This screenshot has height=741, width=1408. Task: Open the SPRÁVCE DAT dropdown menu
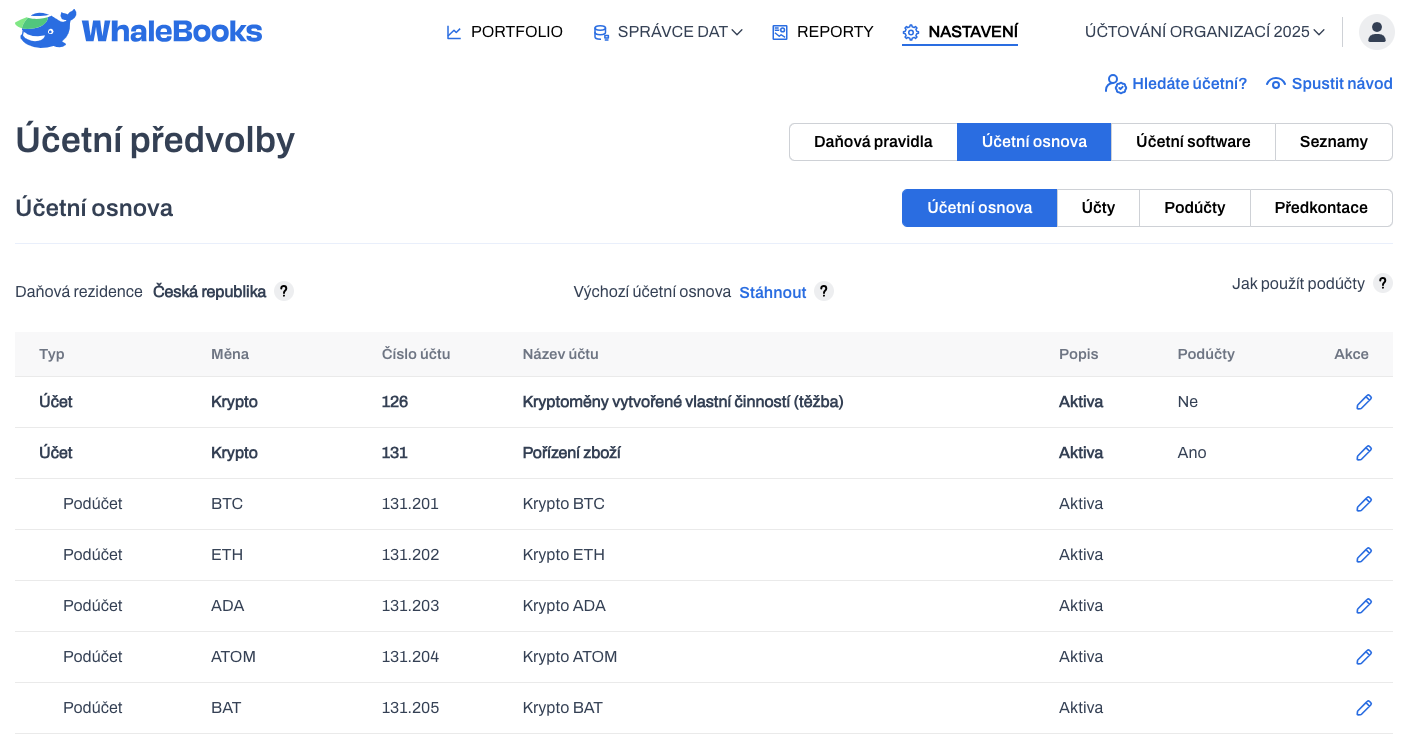pos(668,32)
